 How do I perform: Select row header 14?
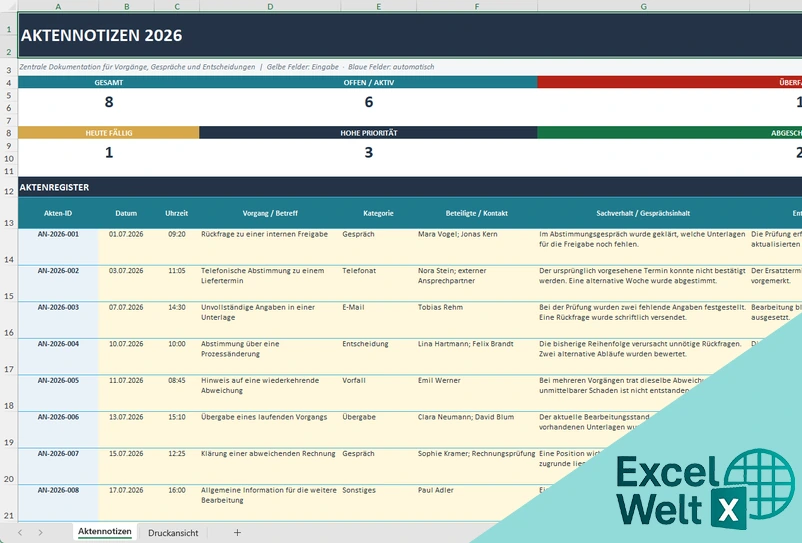pyautogui.click(x=9, y=246)
